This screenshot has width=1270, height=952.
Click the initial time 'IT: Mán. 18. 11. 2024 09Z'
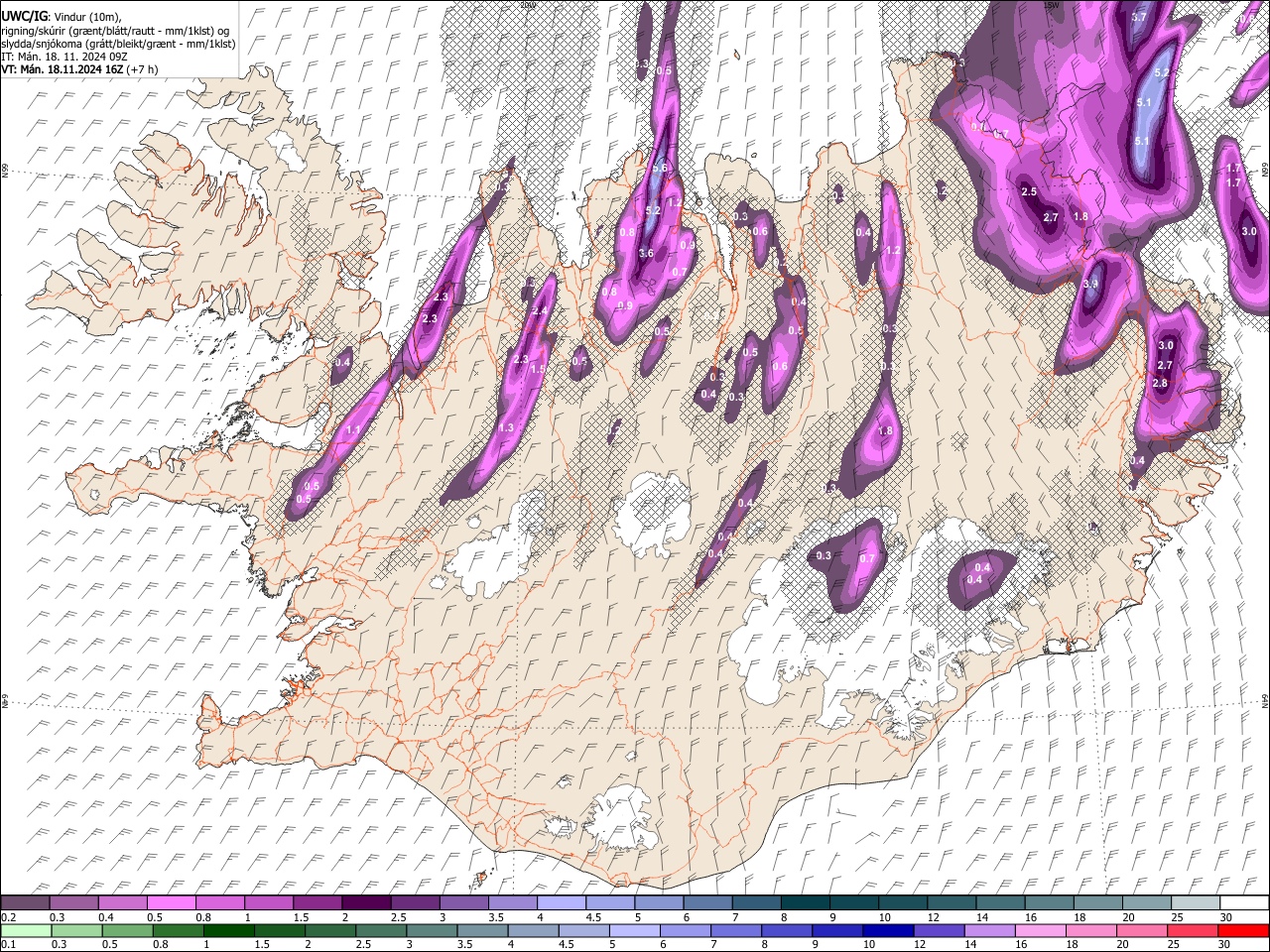63,57
